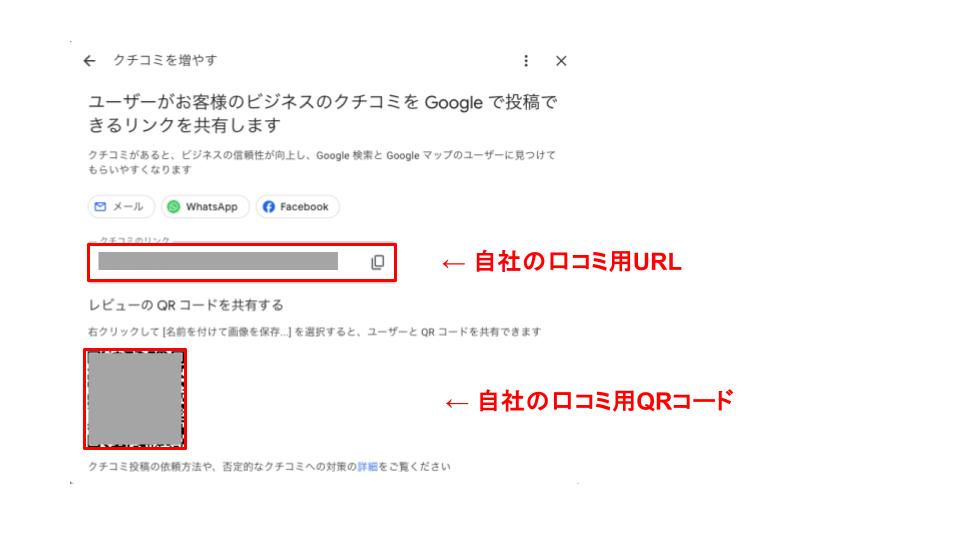Open the three-dot more options menu
The height and width of the screenshot is (540, 960).
pyautogui.click(x=526, y=61)
